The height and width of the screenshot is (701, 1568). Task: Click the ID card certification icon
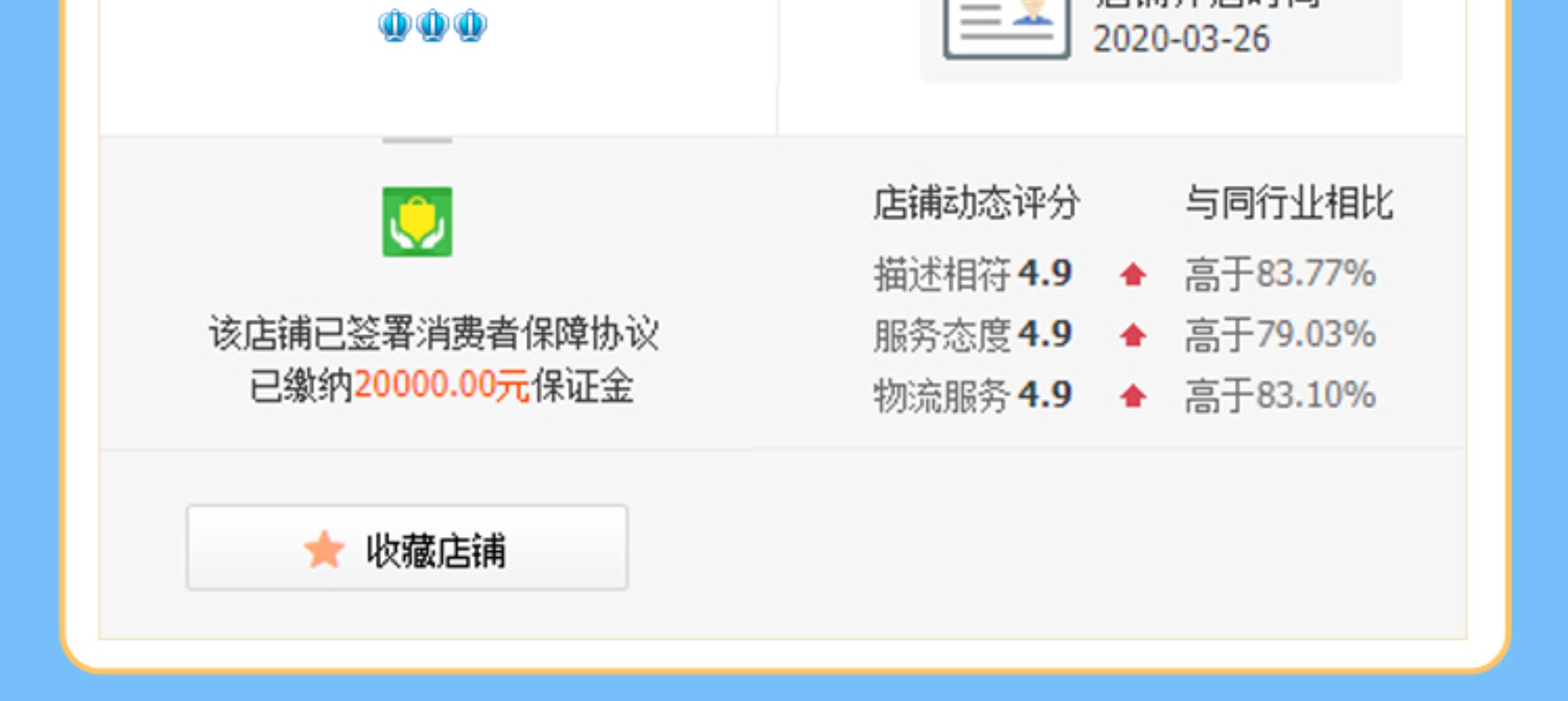(x=1007, y=28)
